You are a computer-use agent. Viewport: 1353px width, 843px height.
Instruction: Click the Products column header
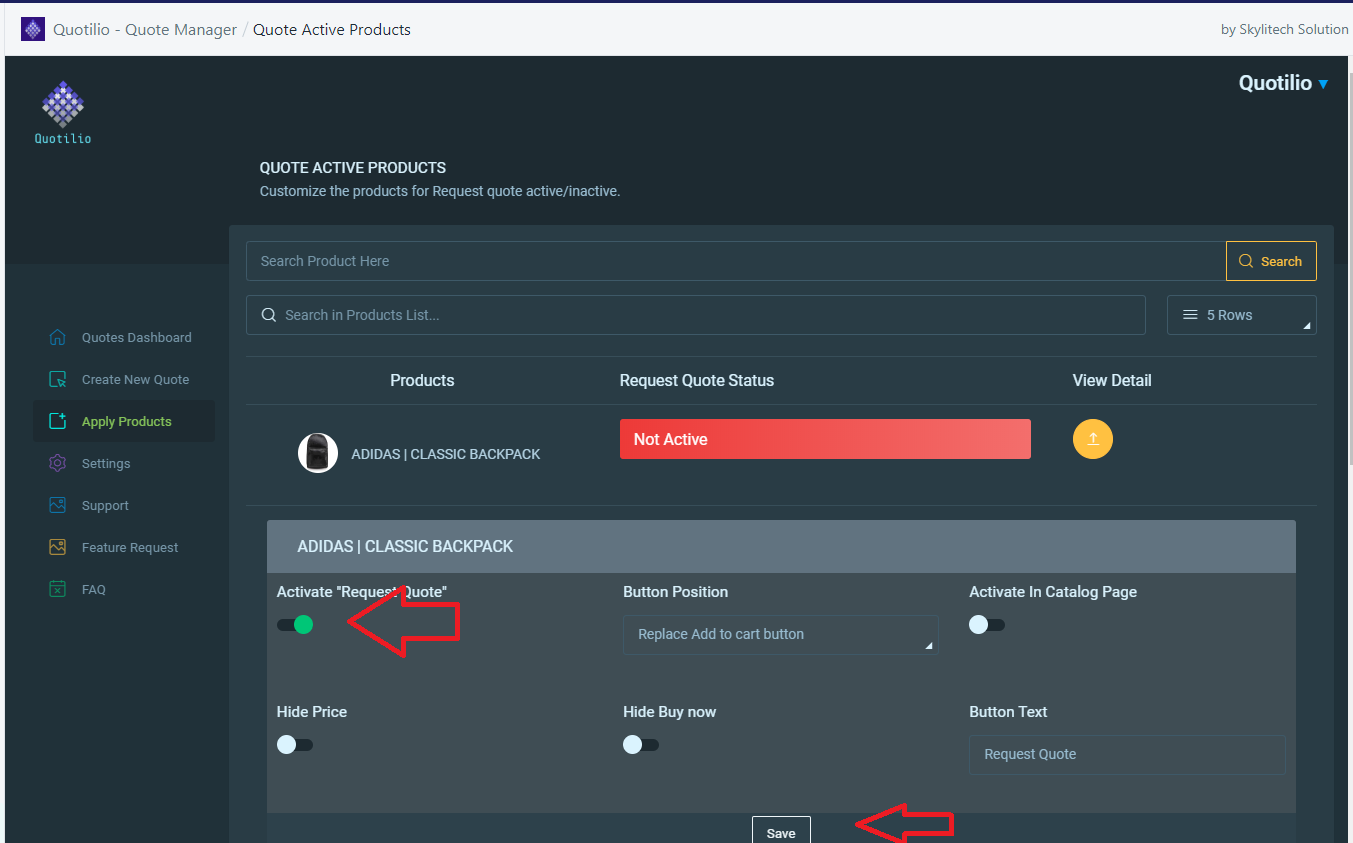click(422, 380)
